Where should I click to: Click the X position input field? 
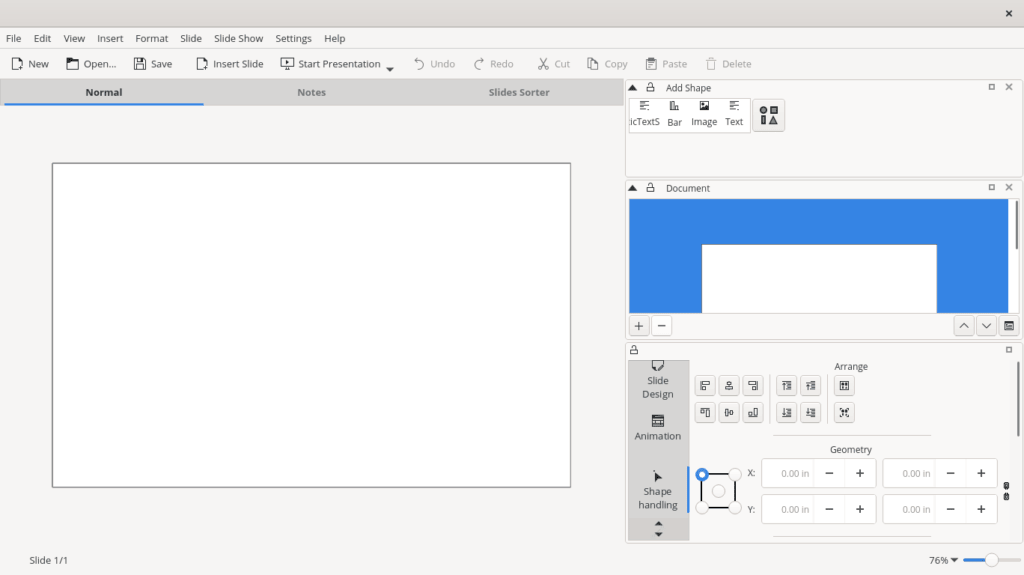(x=788, y=474)
